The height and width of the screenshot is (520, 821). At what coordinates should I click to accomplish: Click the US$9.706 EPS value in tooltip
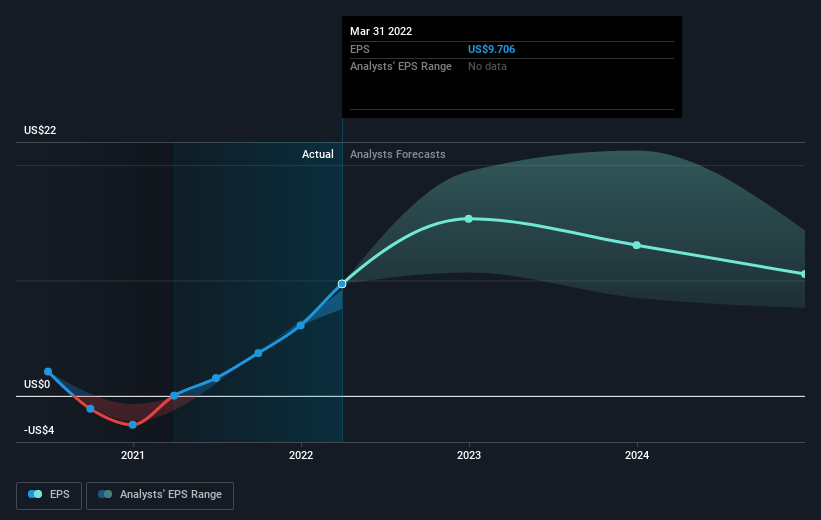coord(491,49)
